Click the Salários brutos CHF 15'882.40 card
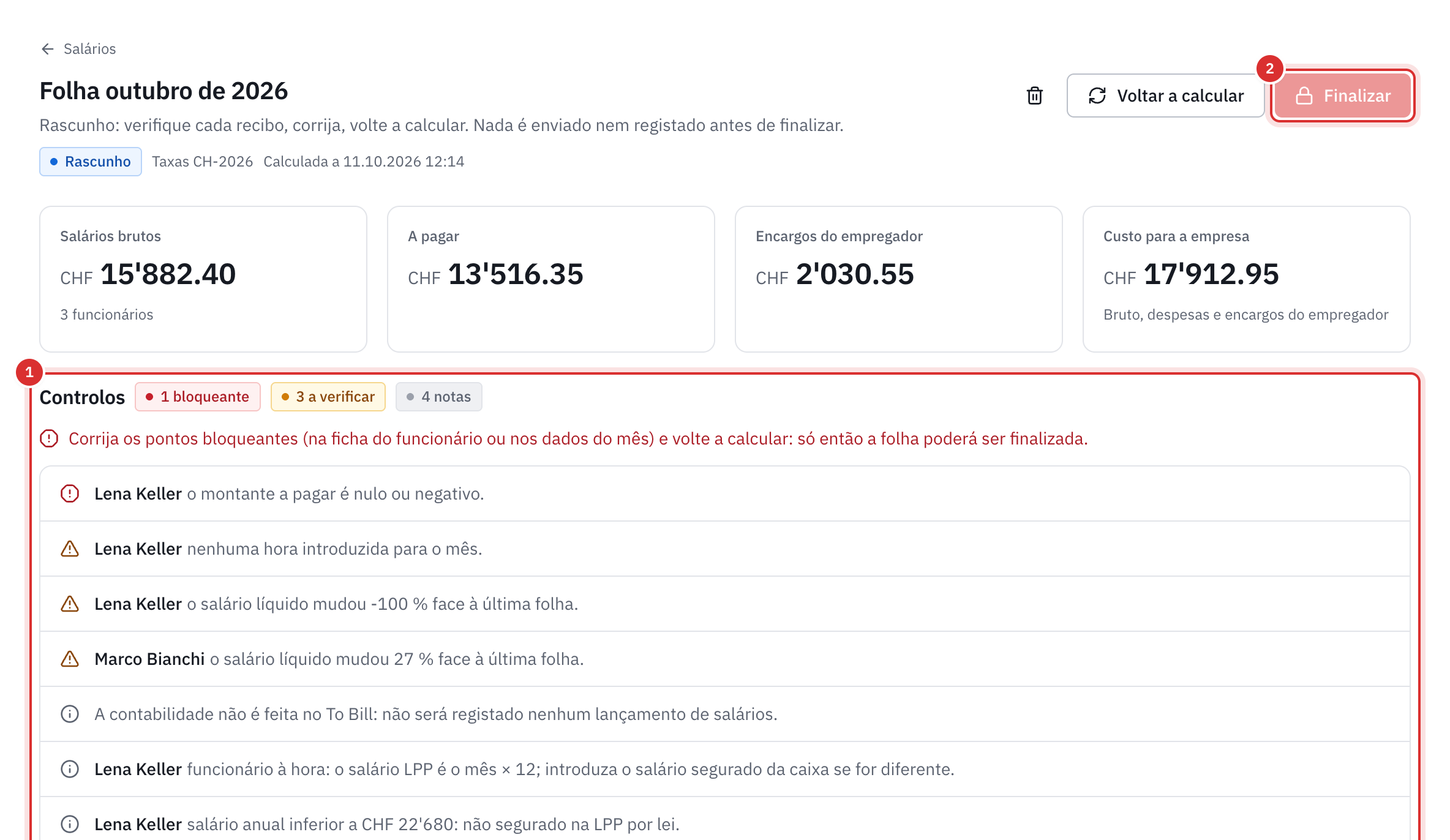 (203, 279)
